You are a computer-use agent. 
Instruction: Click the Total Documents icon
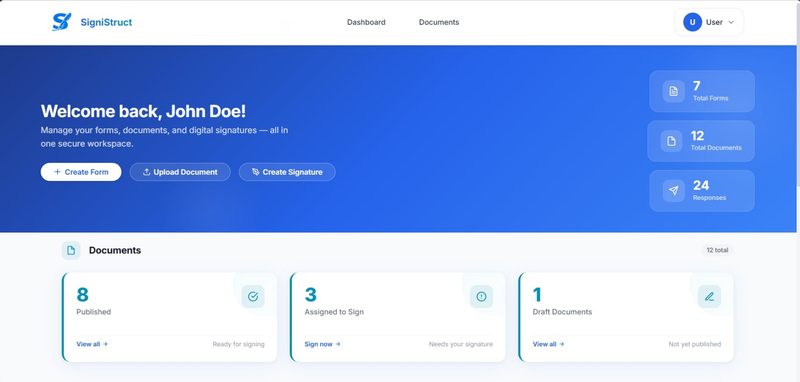[x=671, y=141]
